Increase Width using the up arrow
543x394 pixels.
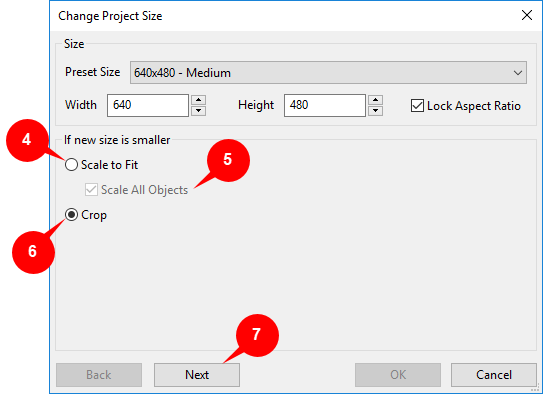pos(198,100)
